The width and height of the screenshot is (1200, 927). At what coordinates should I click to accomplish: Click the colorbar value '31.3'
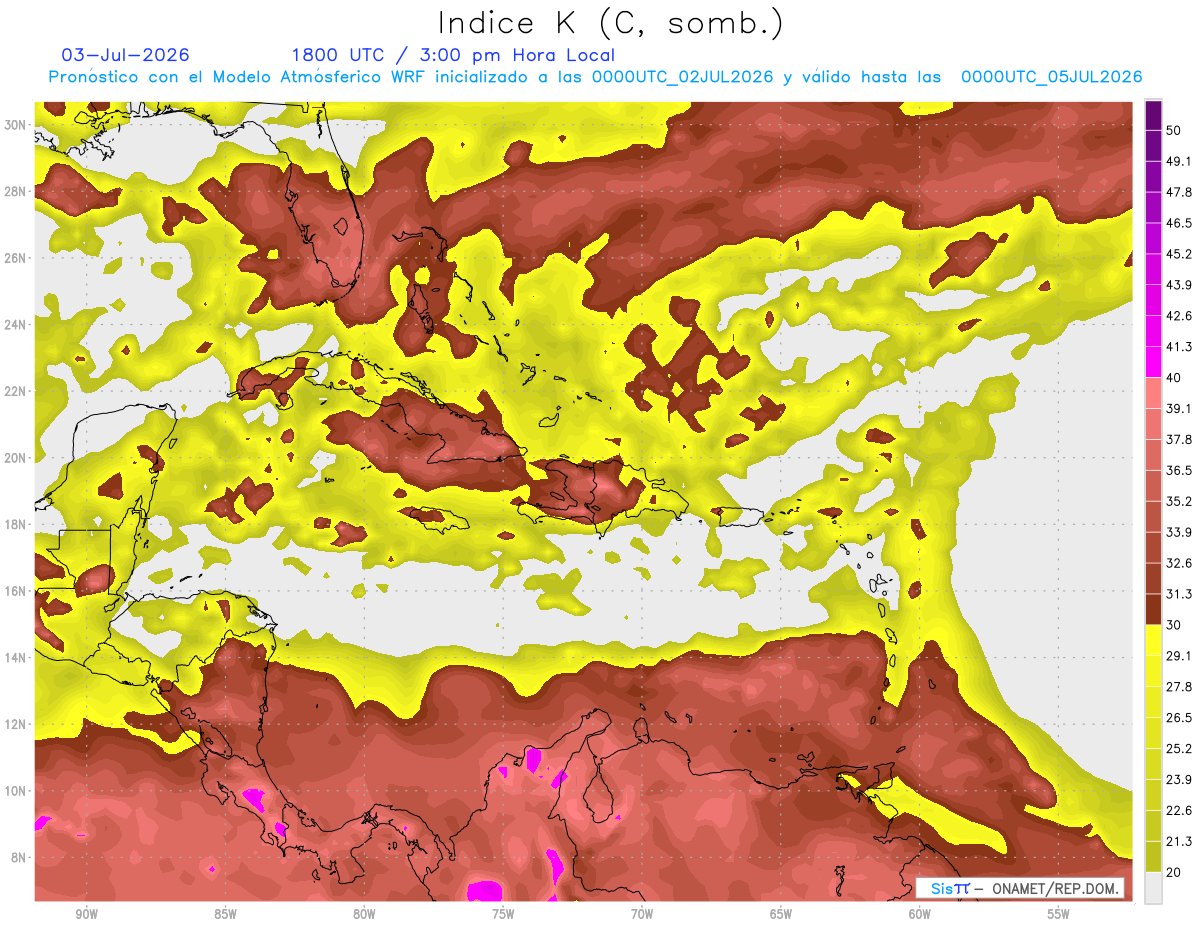(1179, 594)
